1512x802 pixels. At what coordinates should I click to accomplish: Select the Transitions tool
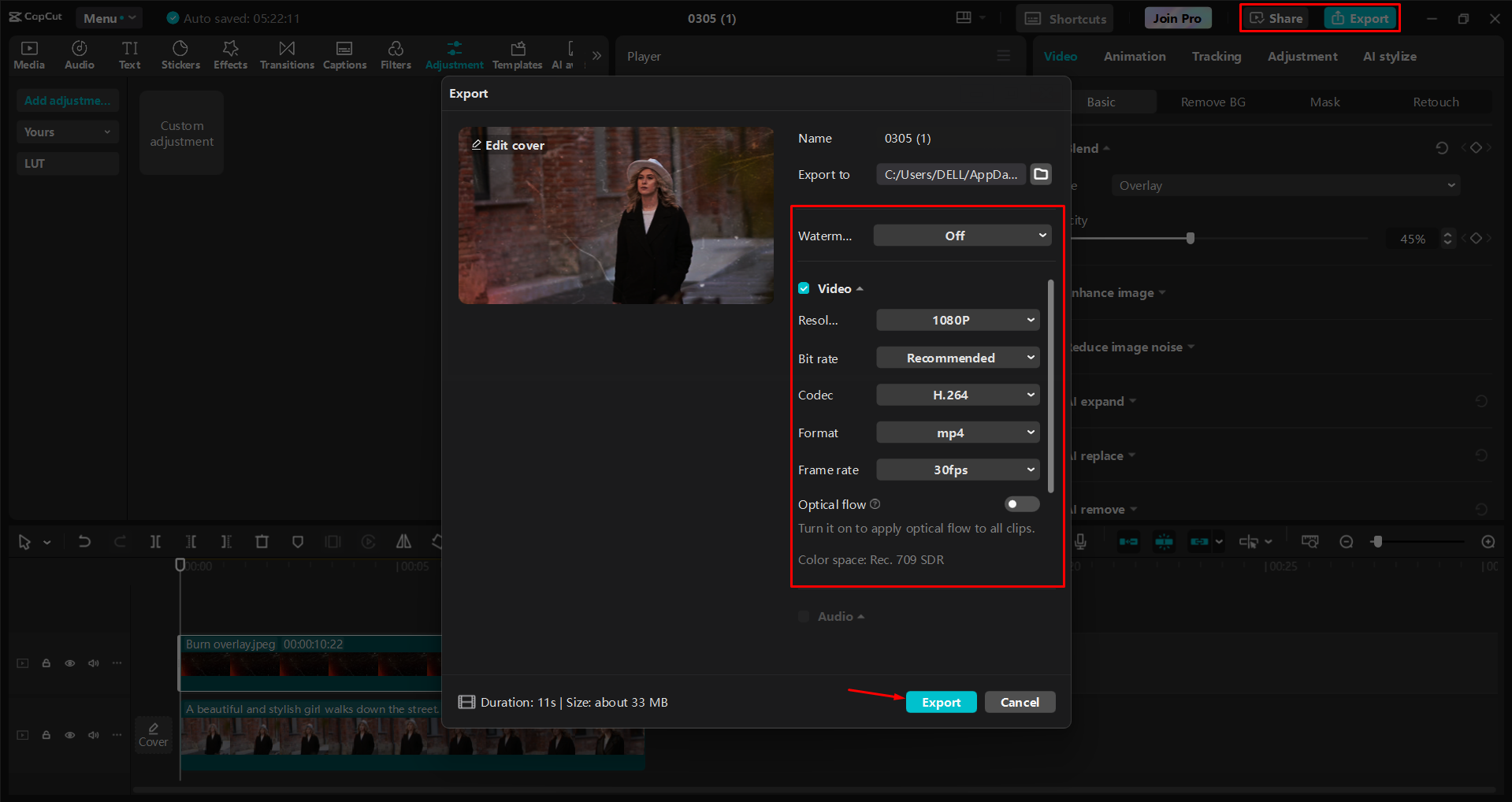pos(287,54)
